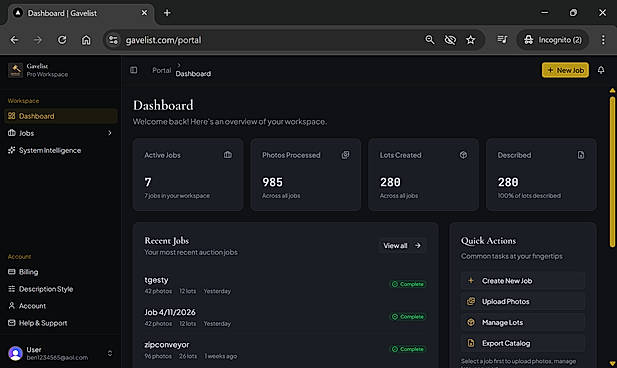The image size is (617, 368).
Task: Click the zoom magnifier icon
Action: point(430,40)
